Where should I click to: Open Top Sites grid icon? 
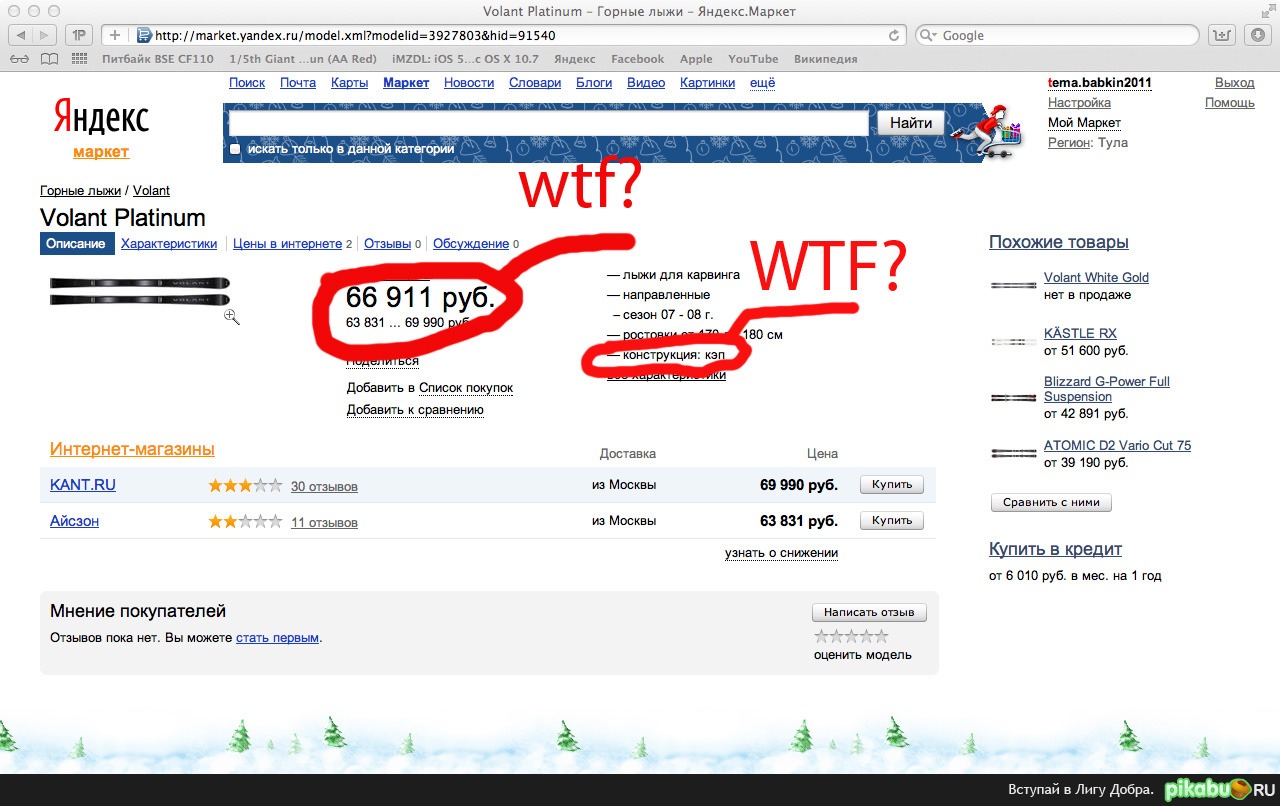point(79,59)
